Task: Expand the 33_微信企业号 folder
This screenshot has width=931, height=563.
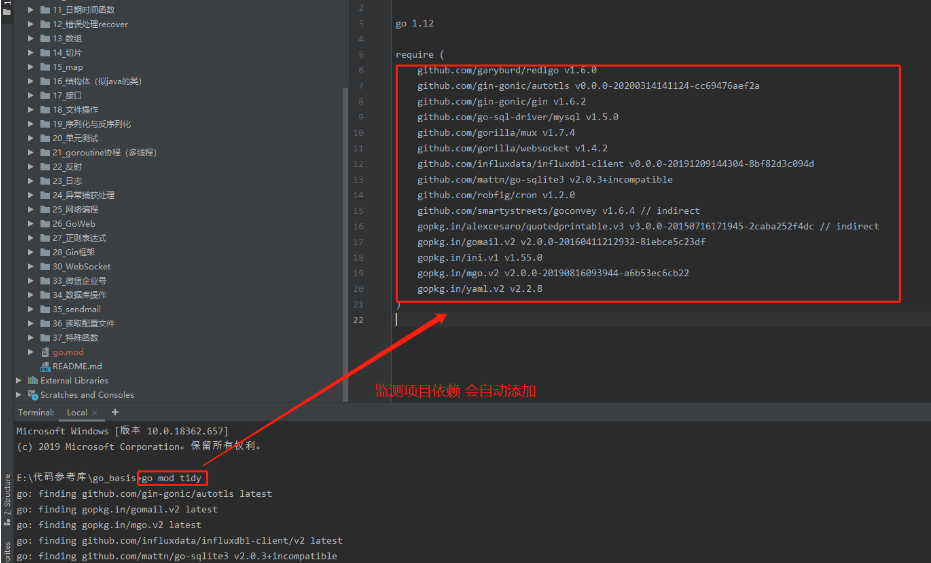Action: pos(30,280)
